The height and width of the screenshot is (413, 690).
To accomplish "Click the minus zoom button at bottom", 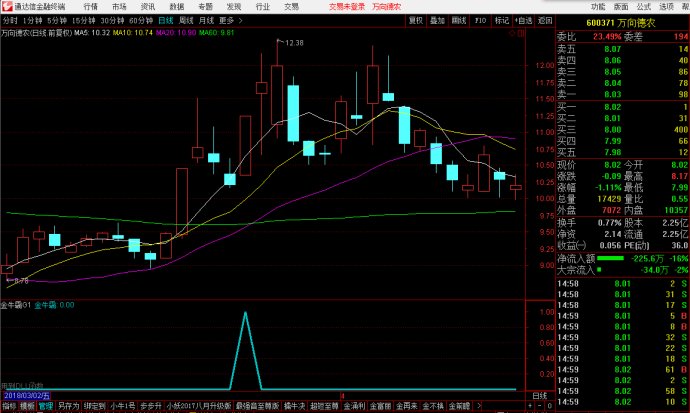I will [540, 406].
